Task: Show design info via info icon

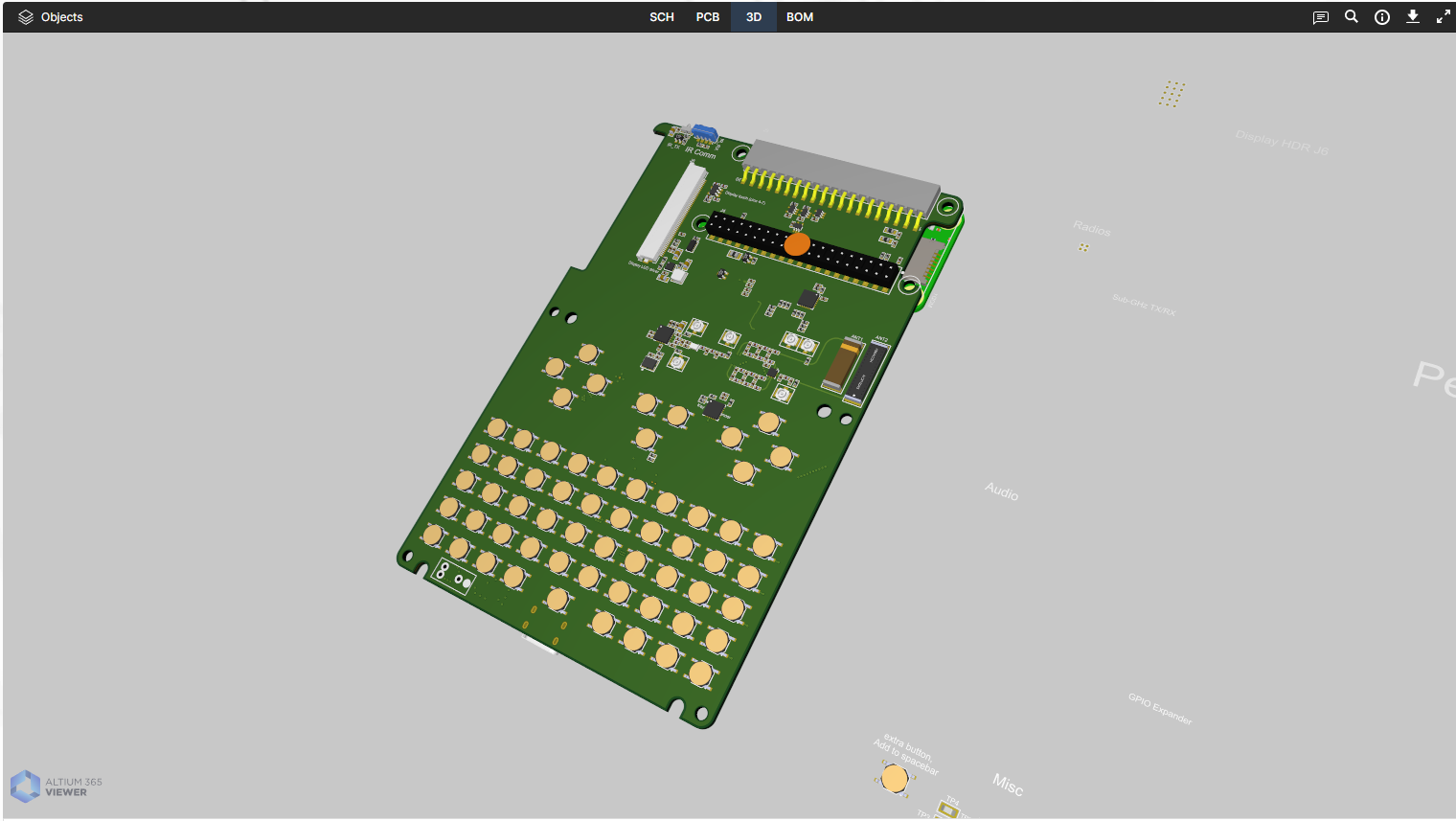Action: (1381, 17)
